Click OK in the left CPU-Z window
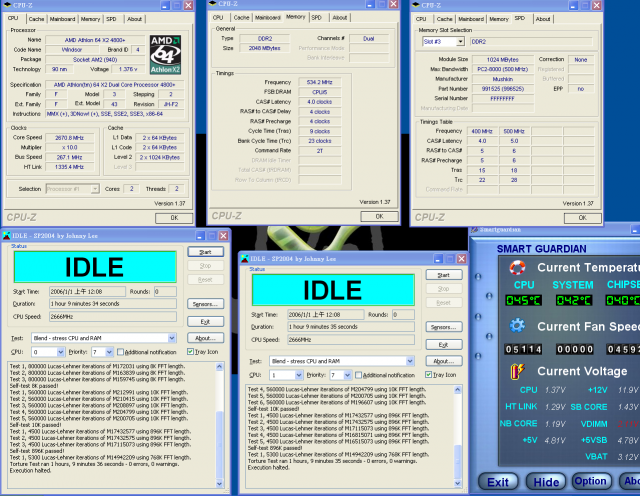Viewport: 640px width, 496px height. (x=174, y=218)
